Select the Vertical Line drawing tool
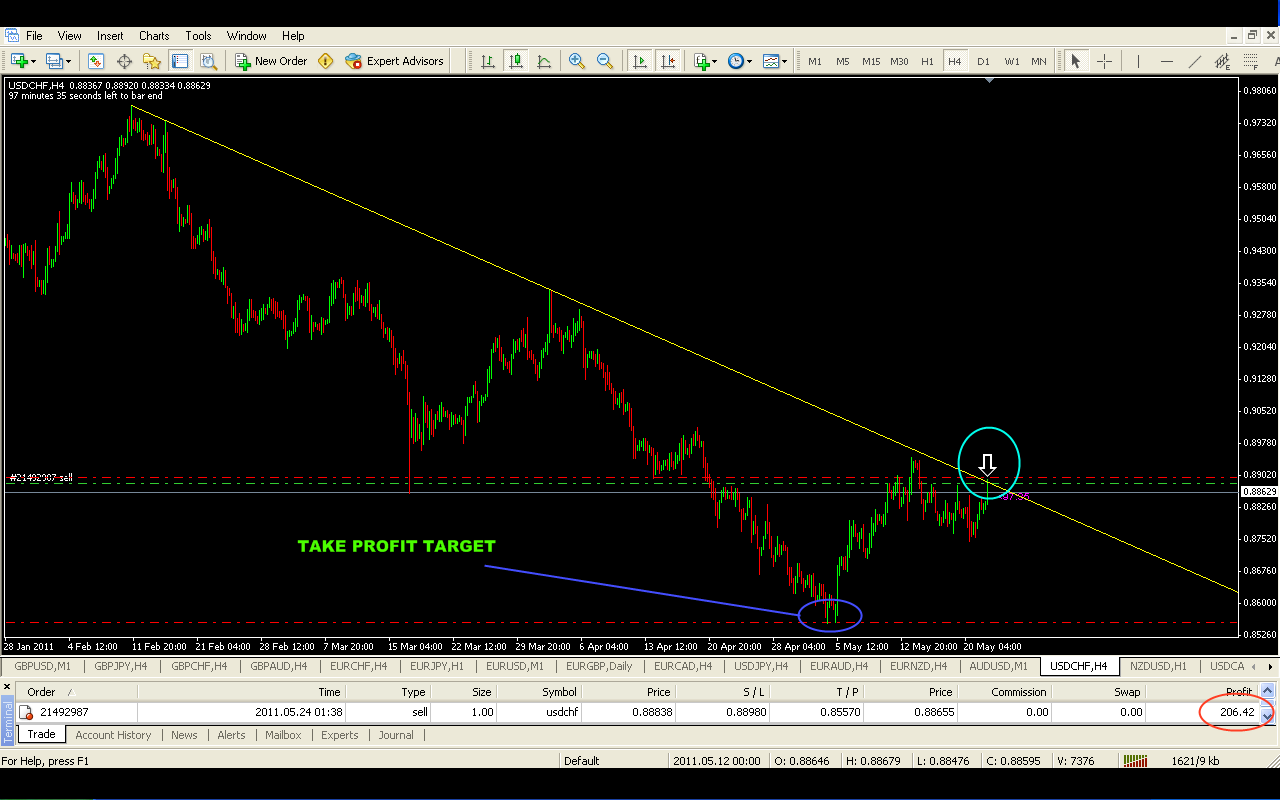 click(1138, 61)
